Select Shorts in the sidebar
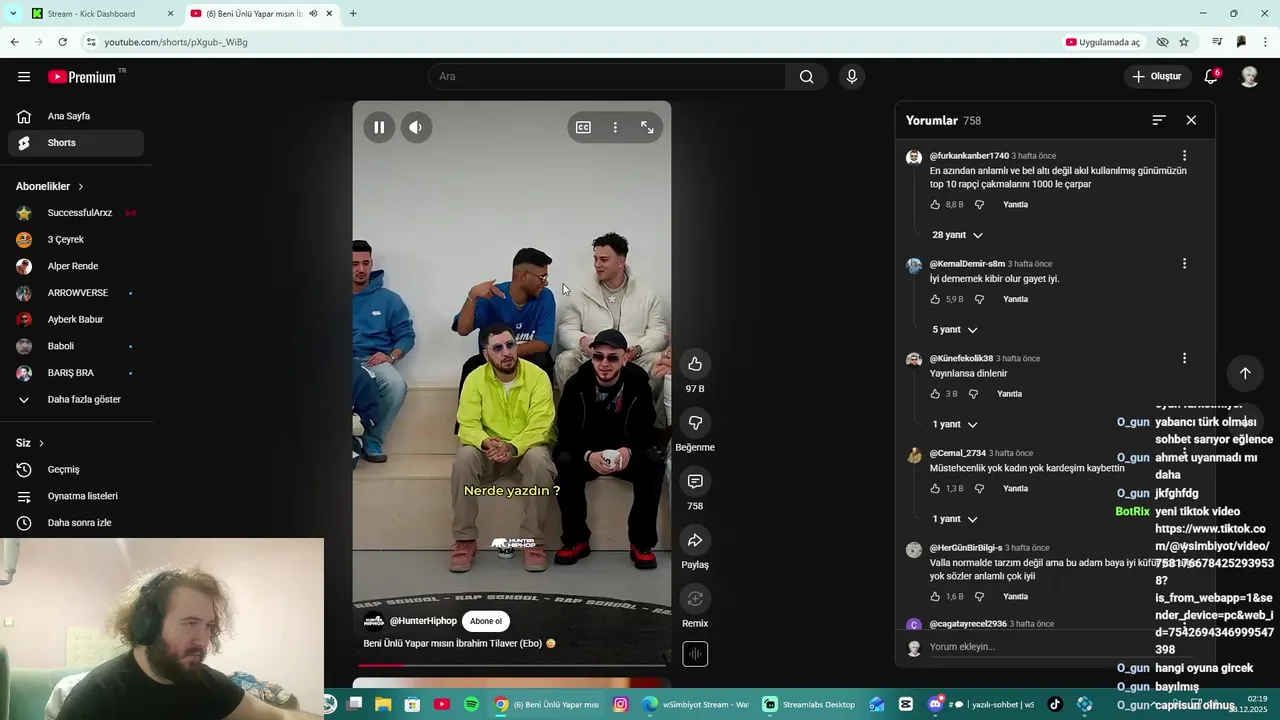The height and width of the screenshot is (720, 1280). (x=76, y=143)
